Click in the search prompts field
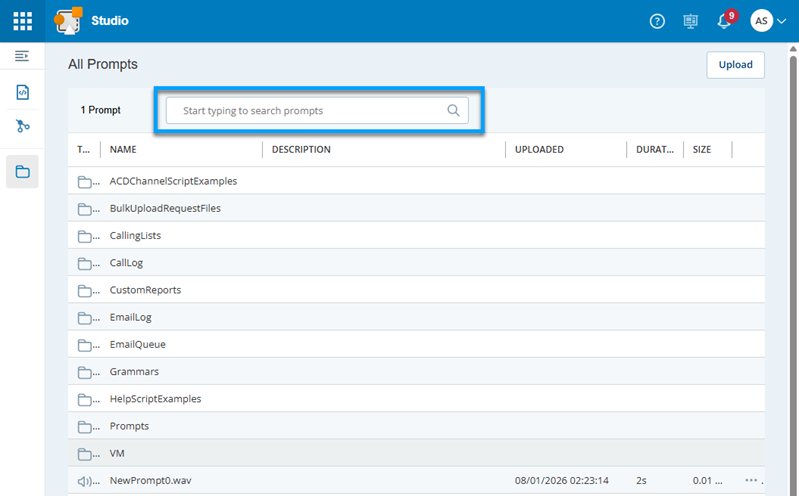The width and height of the screenshot is (799, 497). (x=310, y=111)
